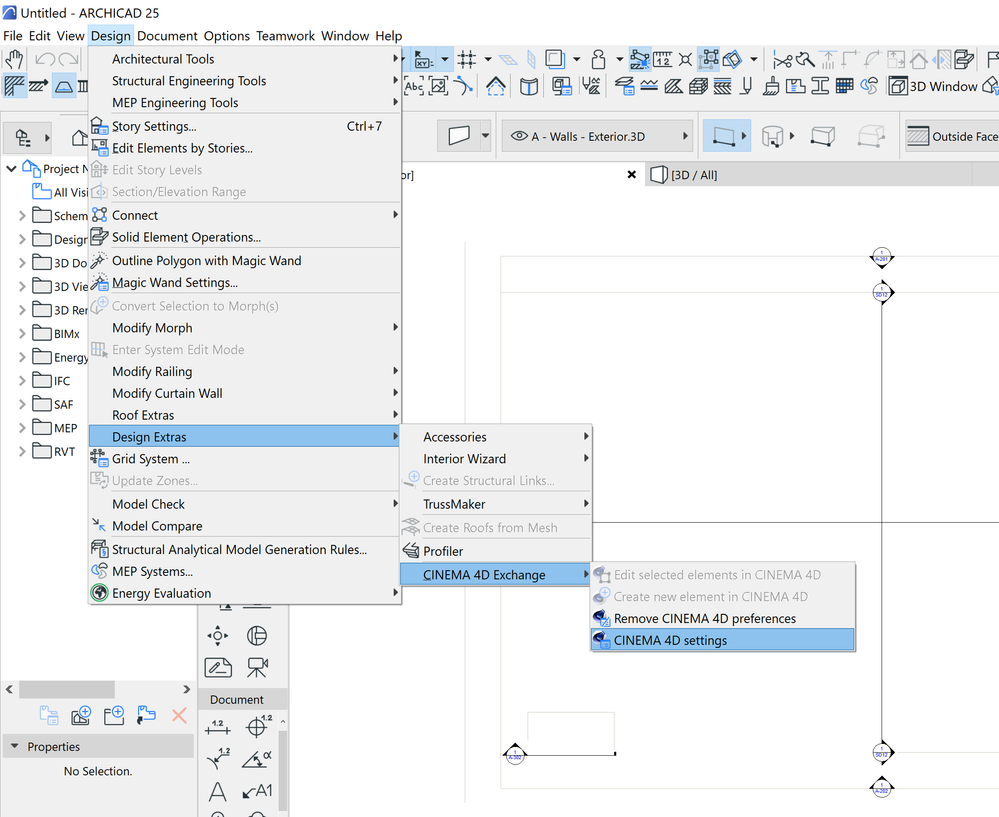Select the level dimension tool icon
999x817 pixels.
tap(258, 726)
